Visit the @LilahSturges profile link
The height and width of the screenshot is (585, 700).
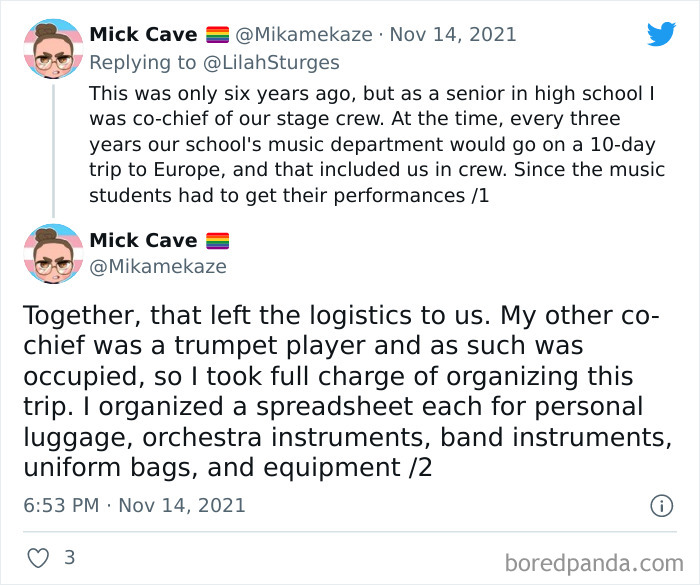273,63
